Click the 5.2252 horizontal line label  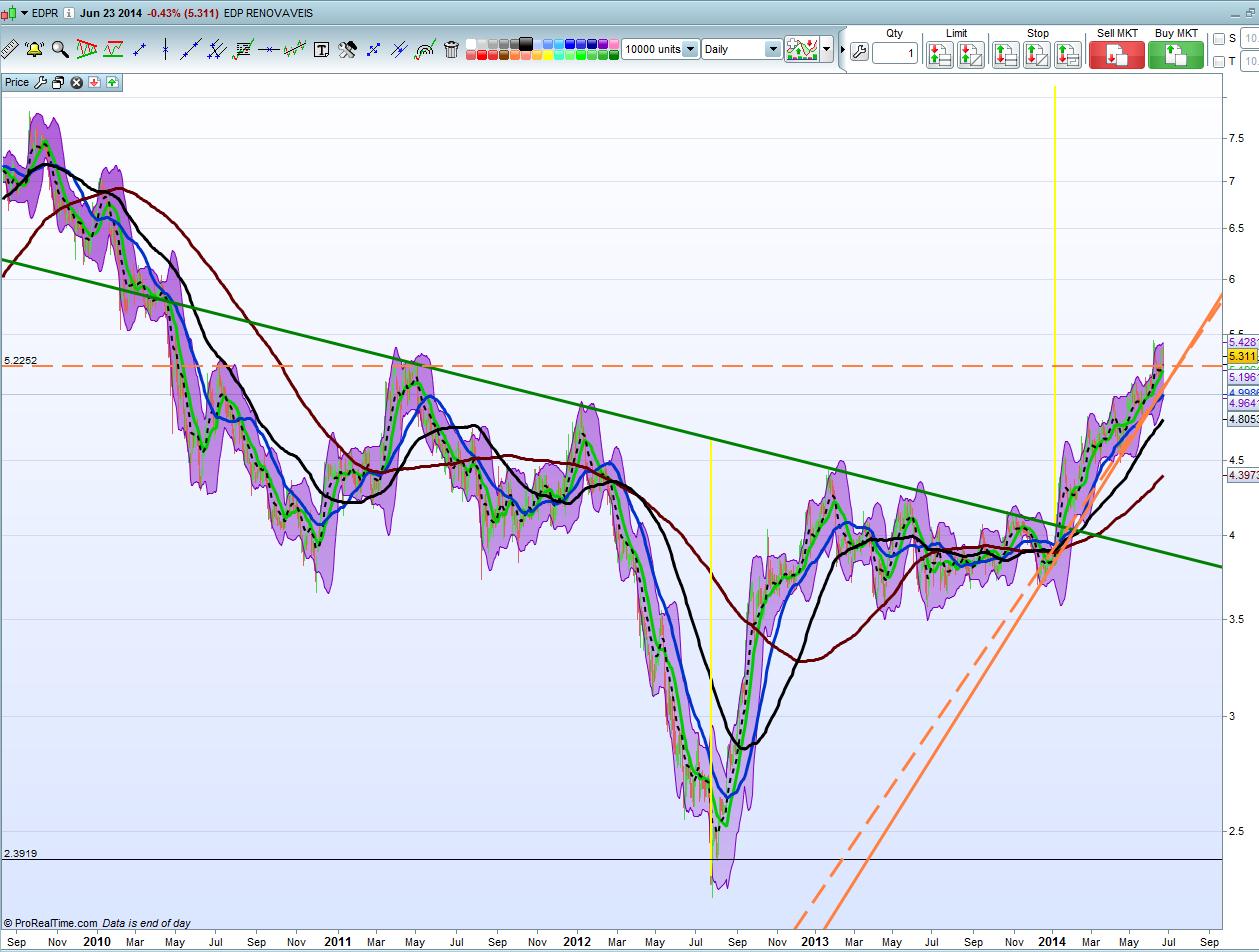21,359
